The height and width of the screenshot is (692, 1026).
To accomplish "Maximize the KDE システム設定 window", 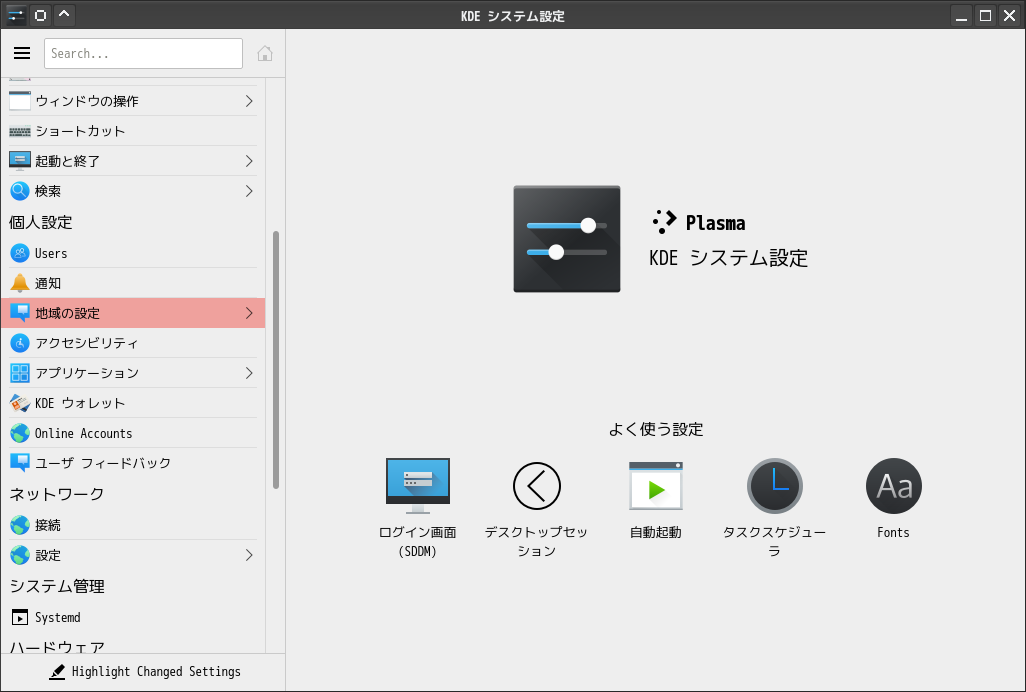I will point(985,15).
